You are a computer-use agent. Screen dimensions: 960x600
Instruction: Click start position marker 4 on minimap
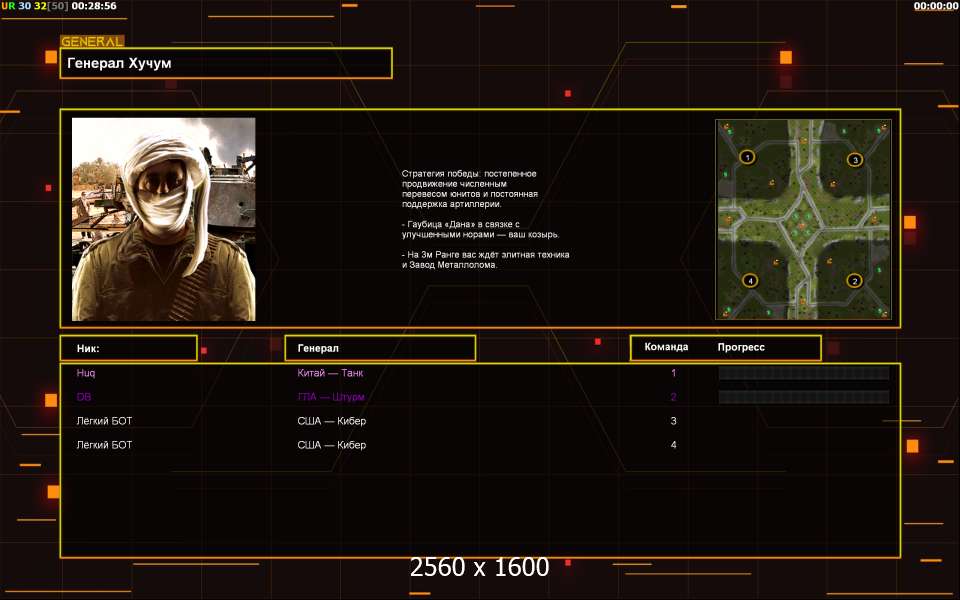750,280
